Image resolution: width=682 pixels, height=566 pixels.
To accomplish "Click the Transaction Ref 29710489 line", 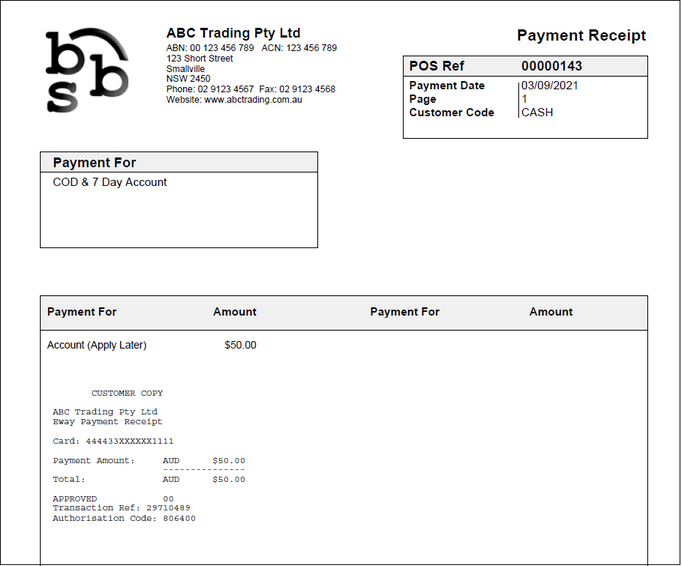I will 121,508.
